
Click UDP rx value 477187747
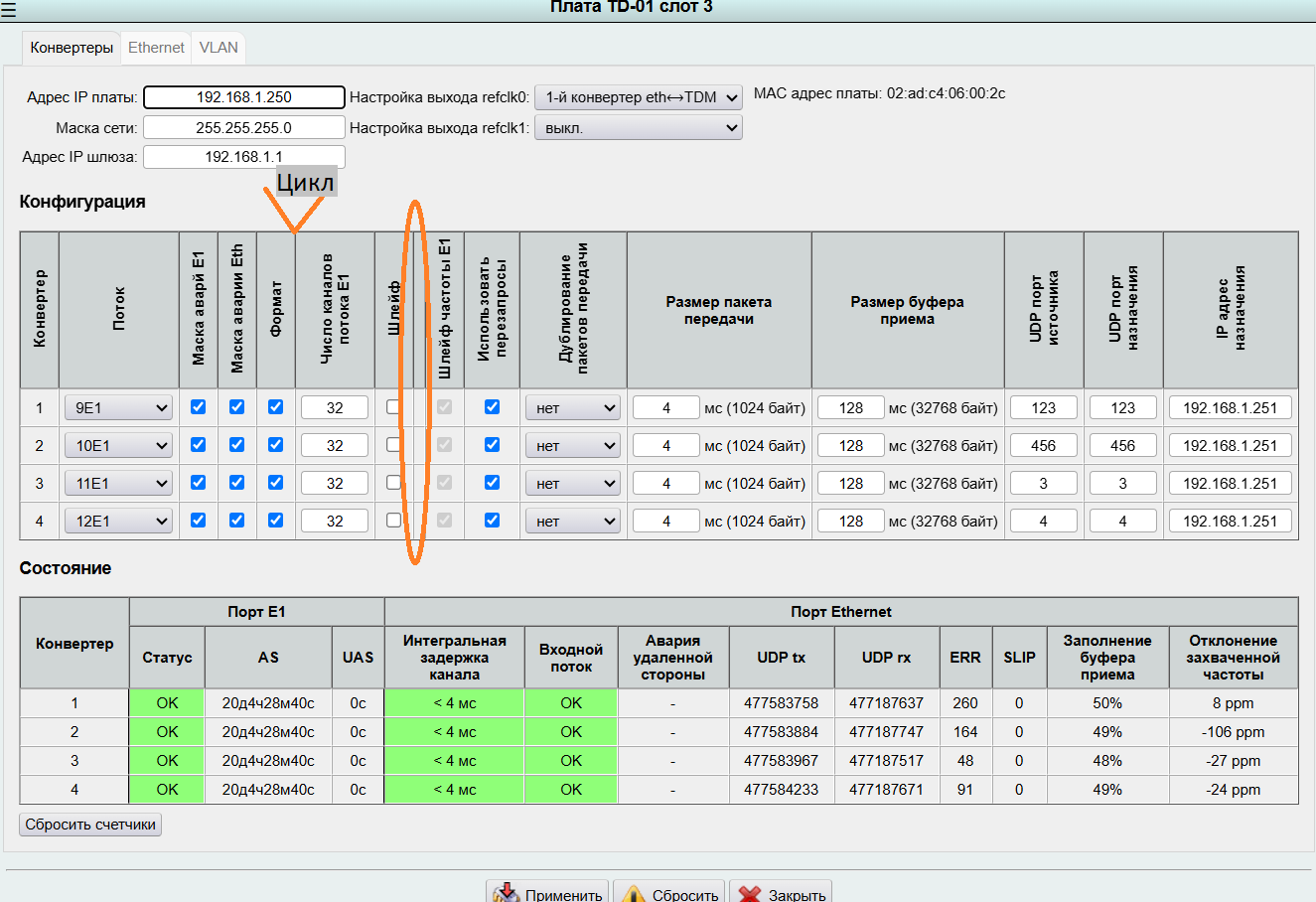[x=886, y=732]
